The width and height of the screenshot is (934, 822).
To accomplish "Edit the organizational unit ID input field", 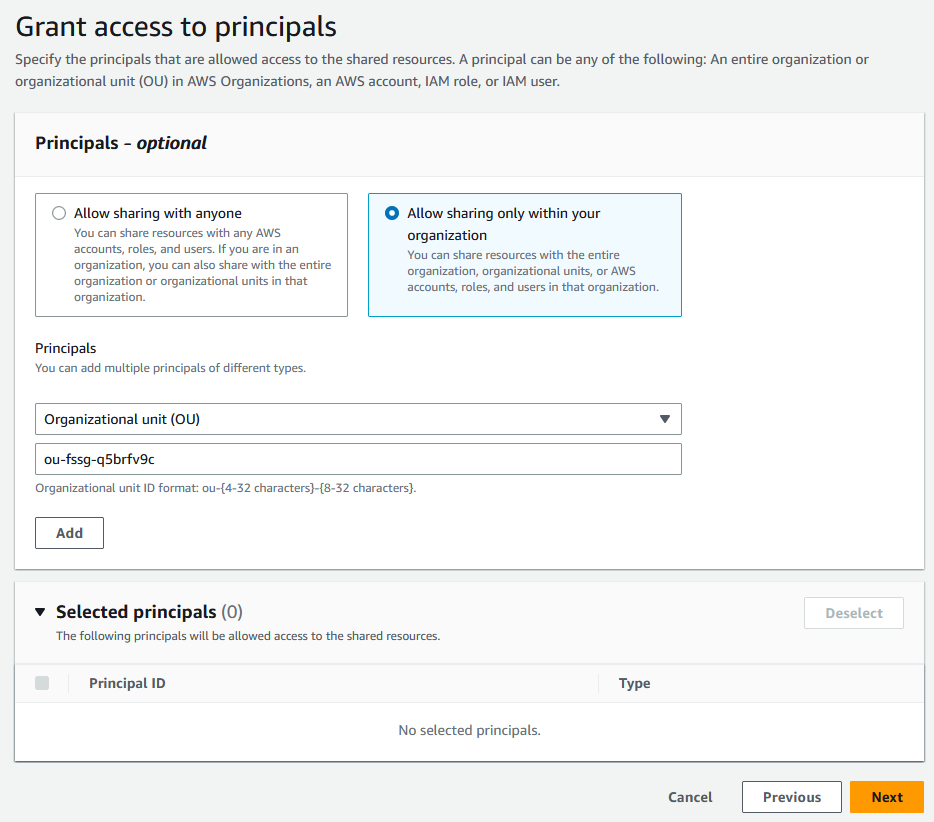I will tap(357, 459).
